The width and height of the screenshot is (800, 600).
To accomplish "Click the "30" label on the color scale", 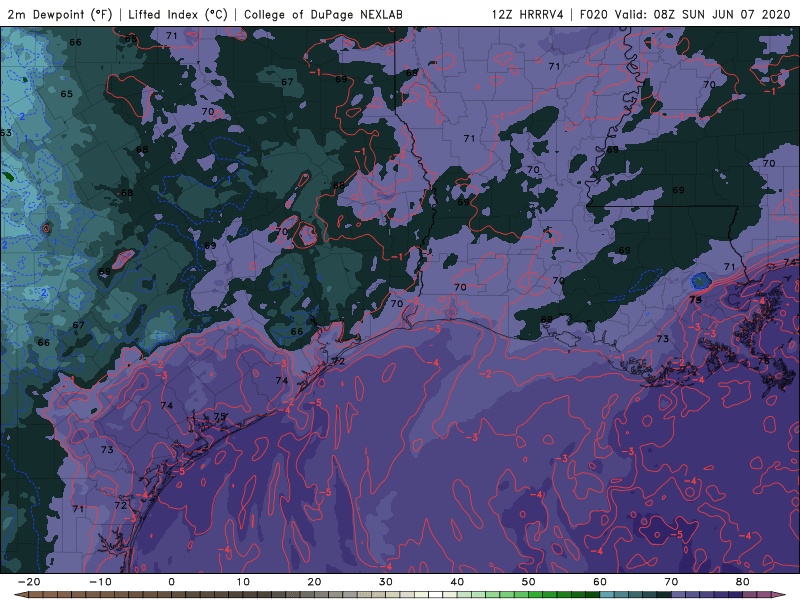I will pyautogui.click(x=386, y=582).
